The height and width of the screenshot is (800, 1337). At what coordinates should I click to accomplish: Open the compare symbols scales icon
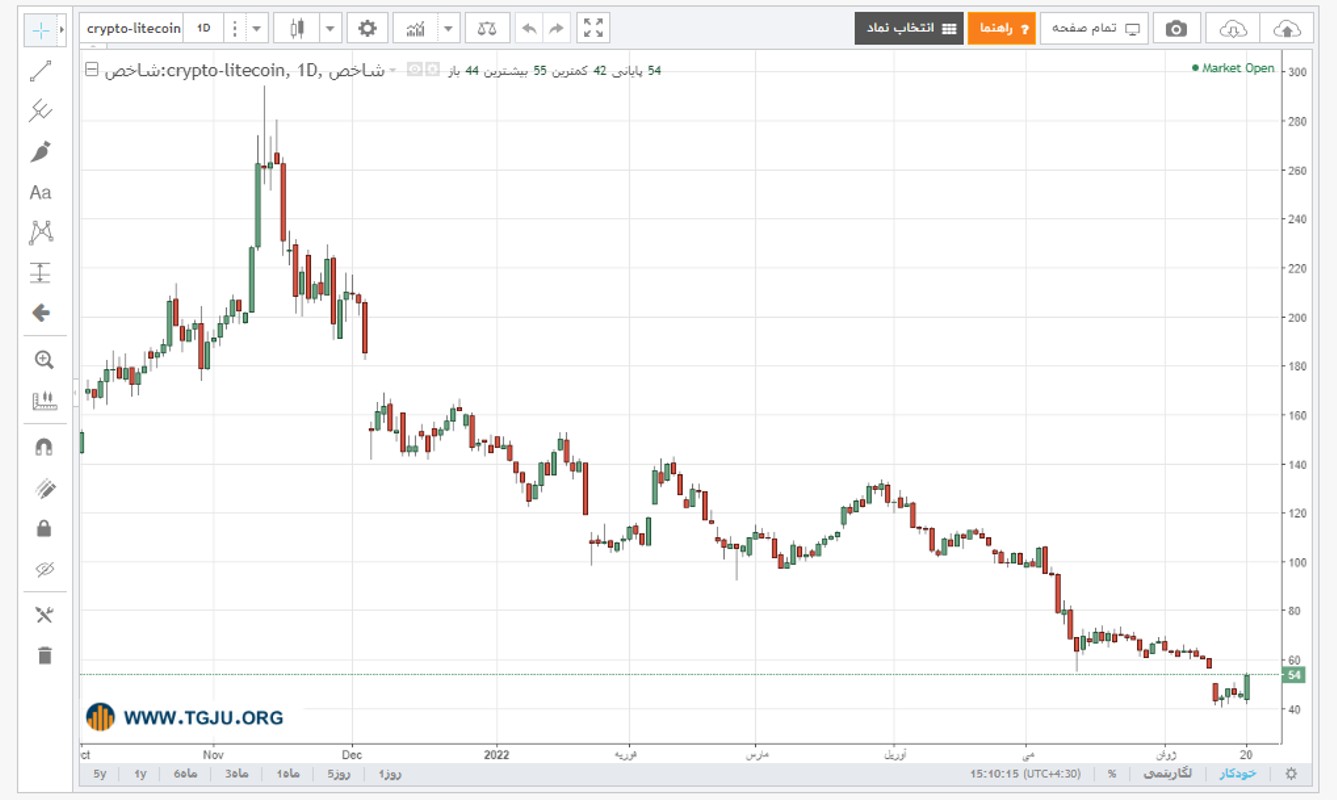(487, 28)
